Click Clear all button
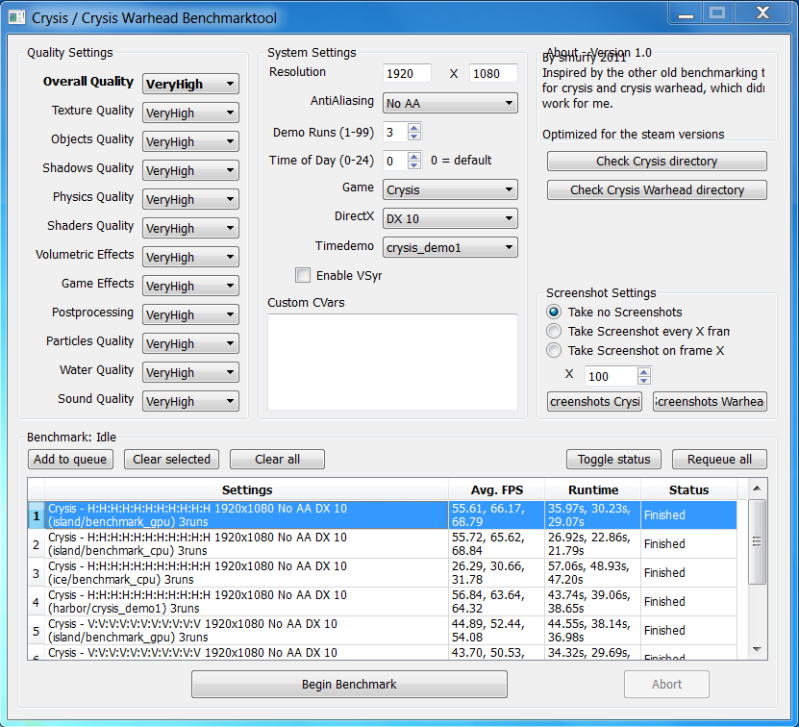The image size is (799, 727). click(x=277, y=459)
